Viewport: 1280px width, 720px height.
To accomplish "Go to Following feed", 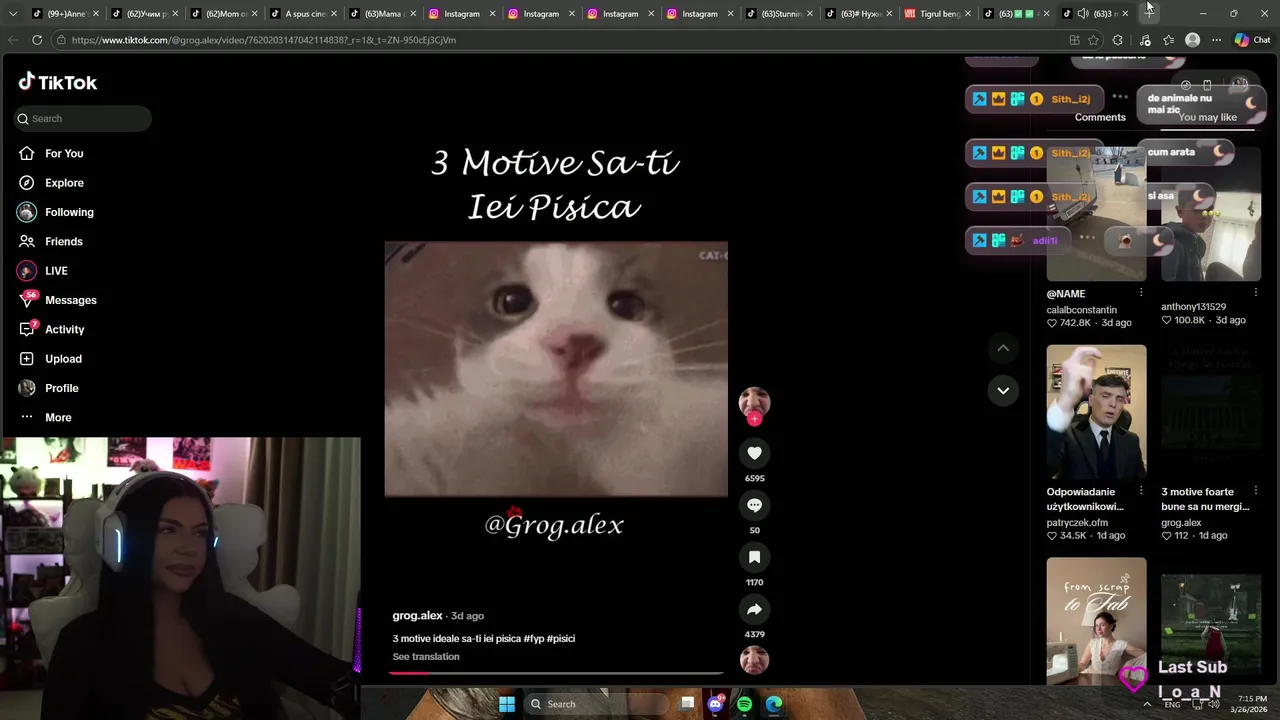I will click(x=69, y=212).
